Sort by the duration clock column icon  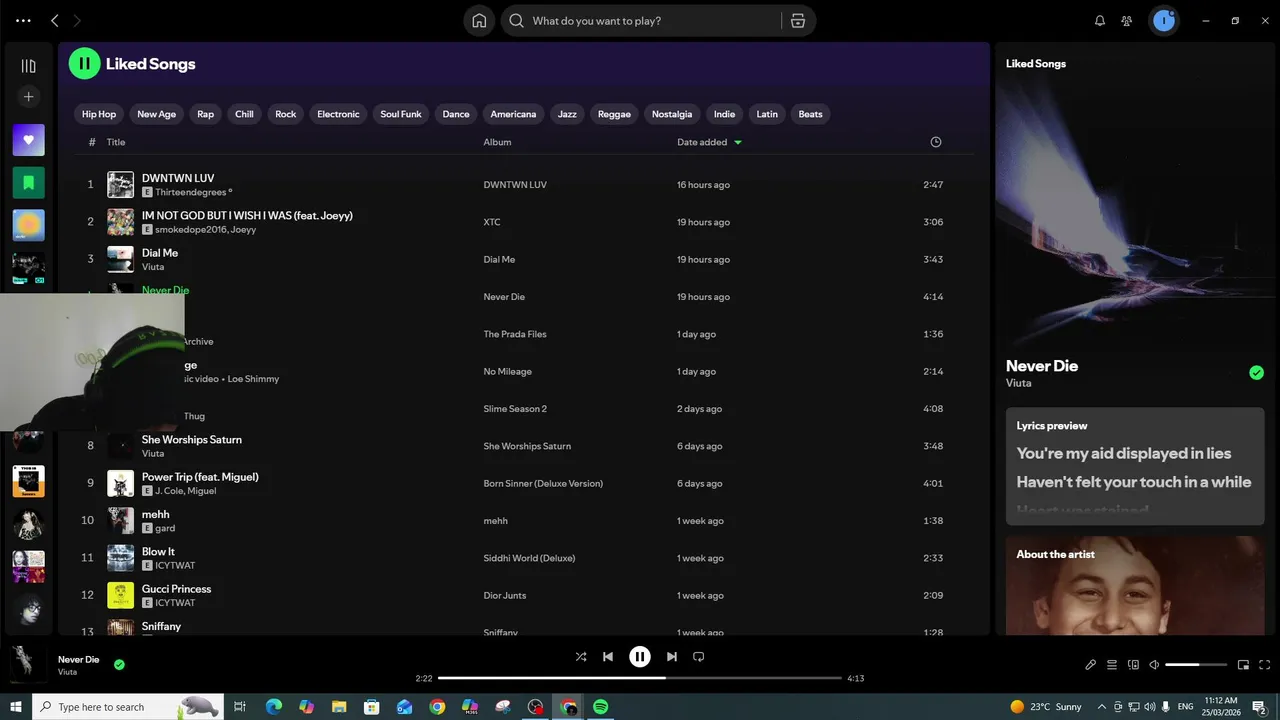[936, 142]
